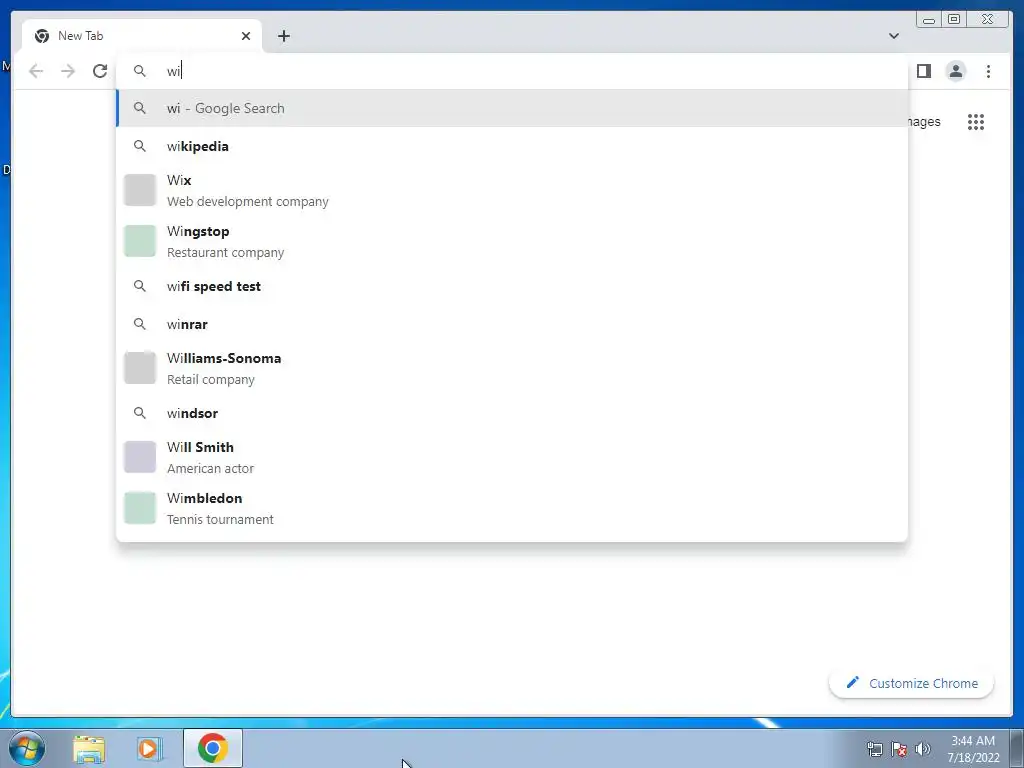The width and height of the screenshot is (1024, 768).
Task: Toggle the Chrome side panel icon
Action: tap(923, 71)
